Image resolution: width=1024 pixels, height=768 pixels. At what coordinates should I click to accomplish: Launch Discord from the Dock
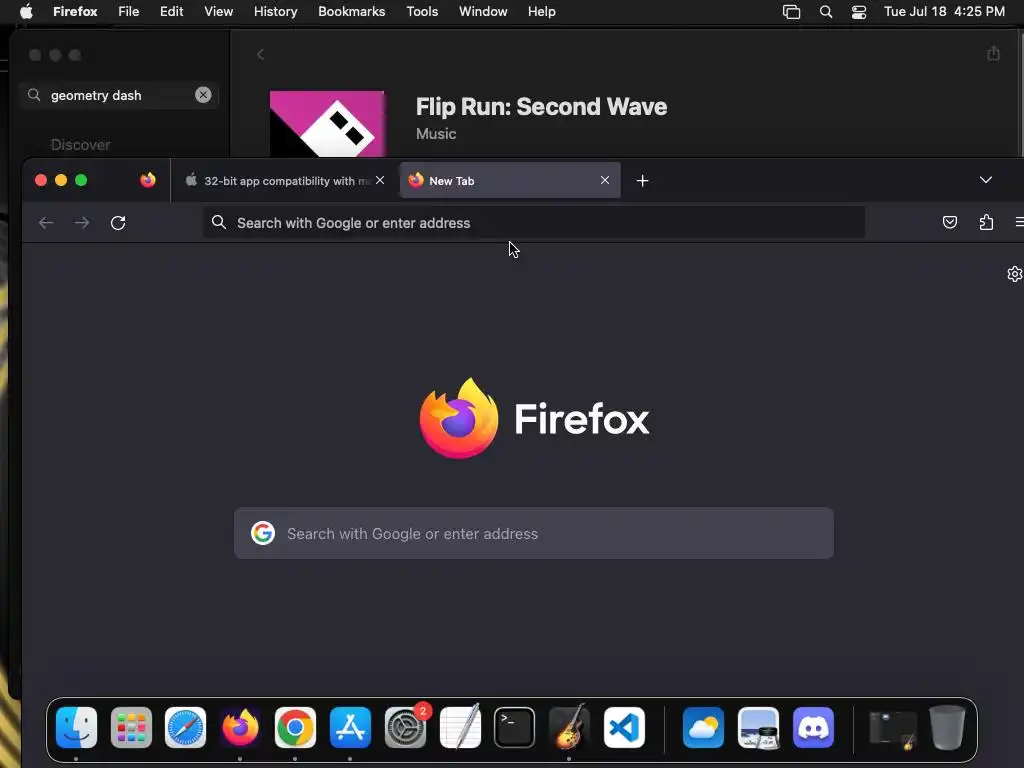[813, 728]
